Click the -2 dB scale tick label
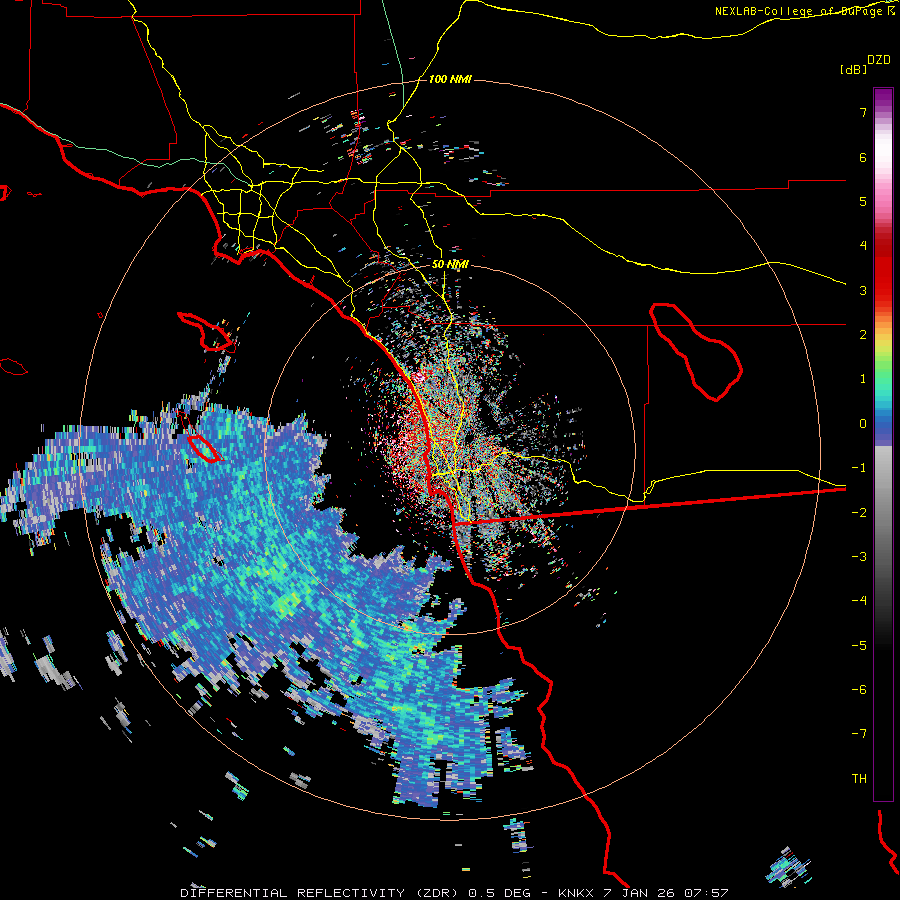 coord(859,513)
